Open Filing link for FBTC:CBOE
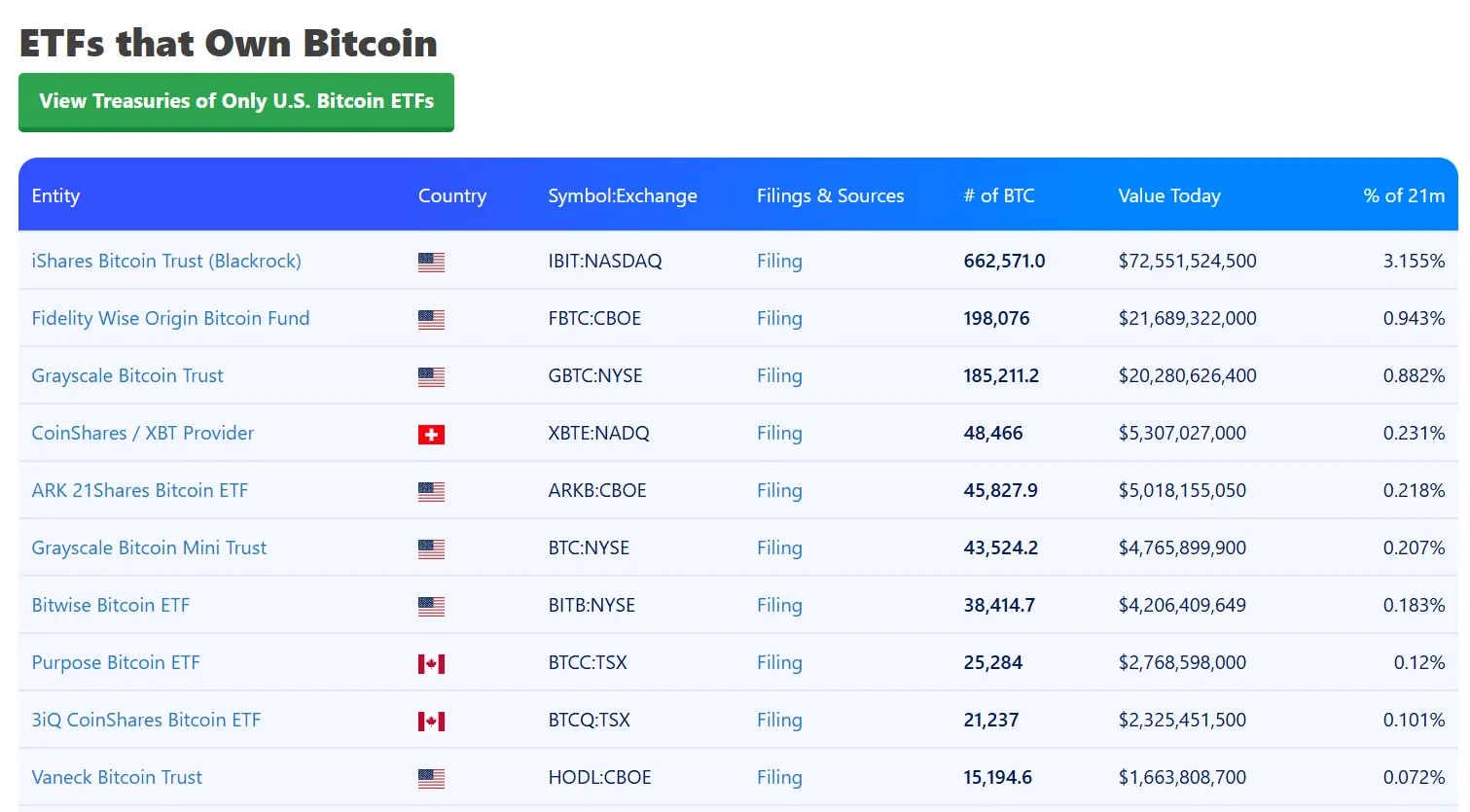Screen dimensions: 1470x812 pyautogui.click(x=779, y=318)
